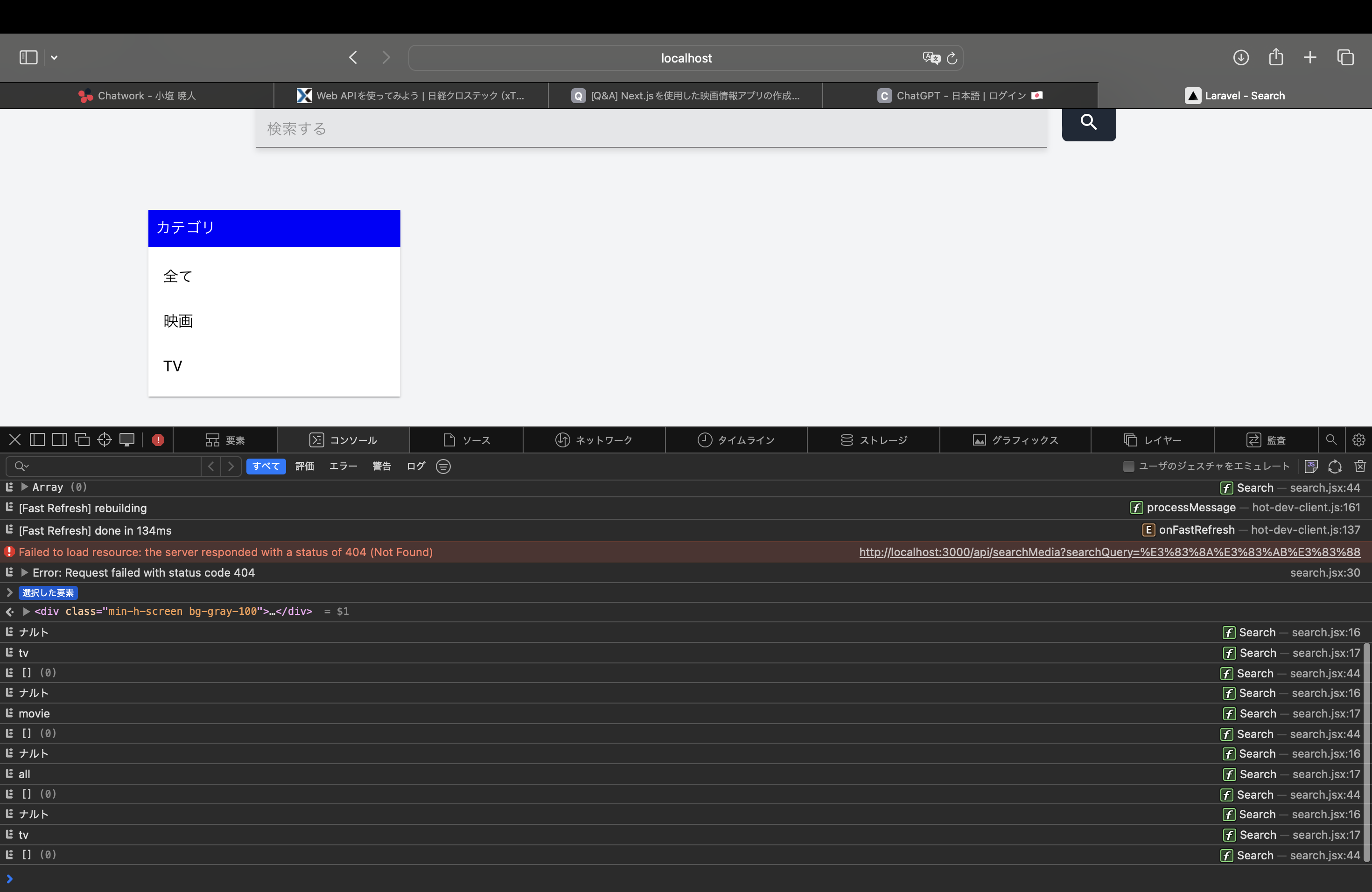
Task: Click the 検索する search input field
Action: pyautogui.click(x=651, y=128)
